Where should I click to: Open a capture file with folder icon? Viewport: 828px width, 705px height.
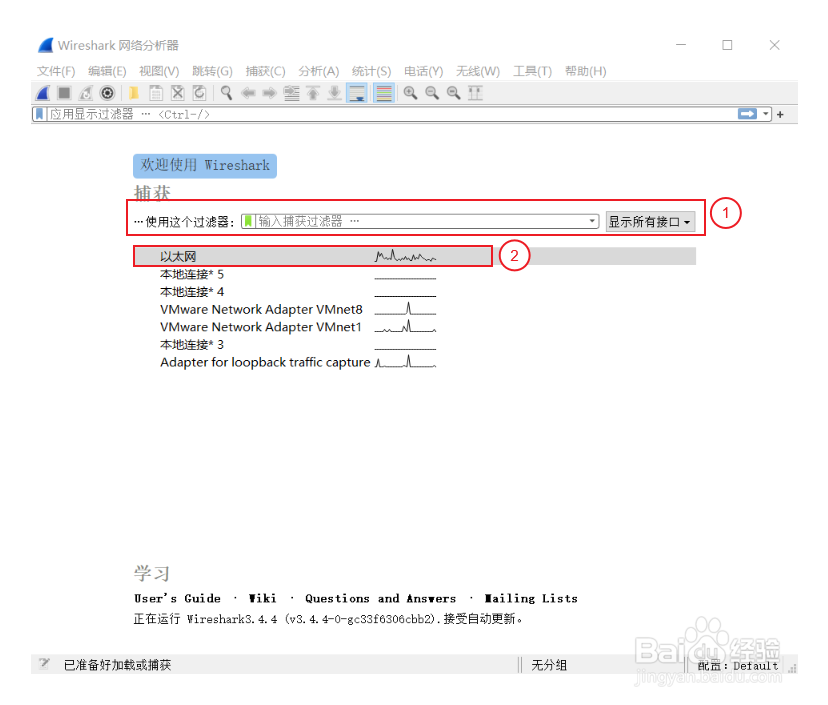pos(134,93)
